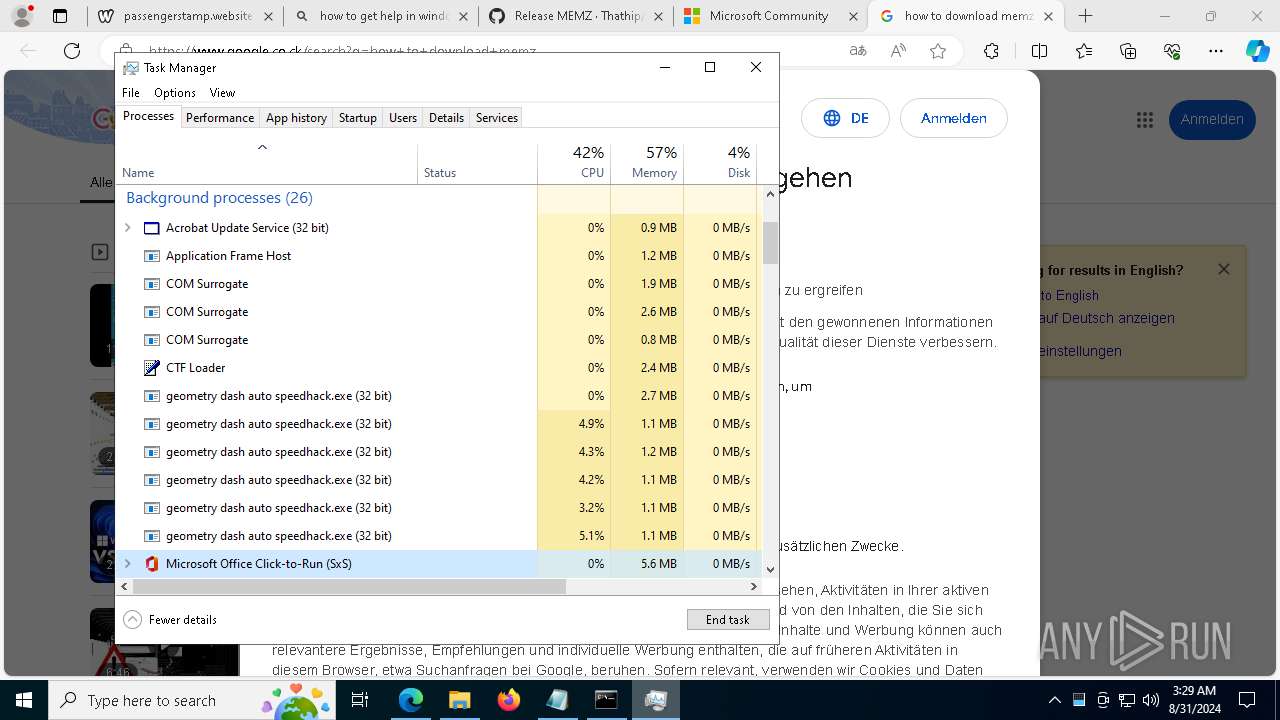1280x720 pixels.
Task: Expand Acrobat Update Service process group
Action: click(127, 228)
